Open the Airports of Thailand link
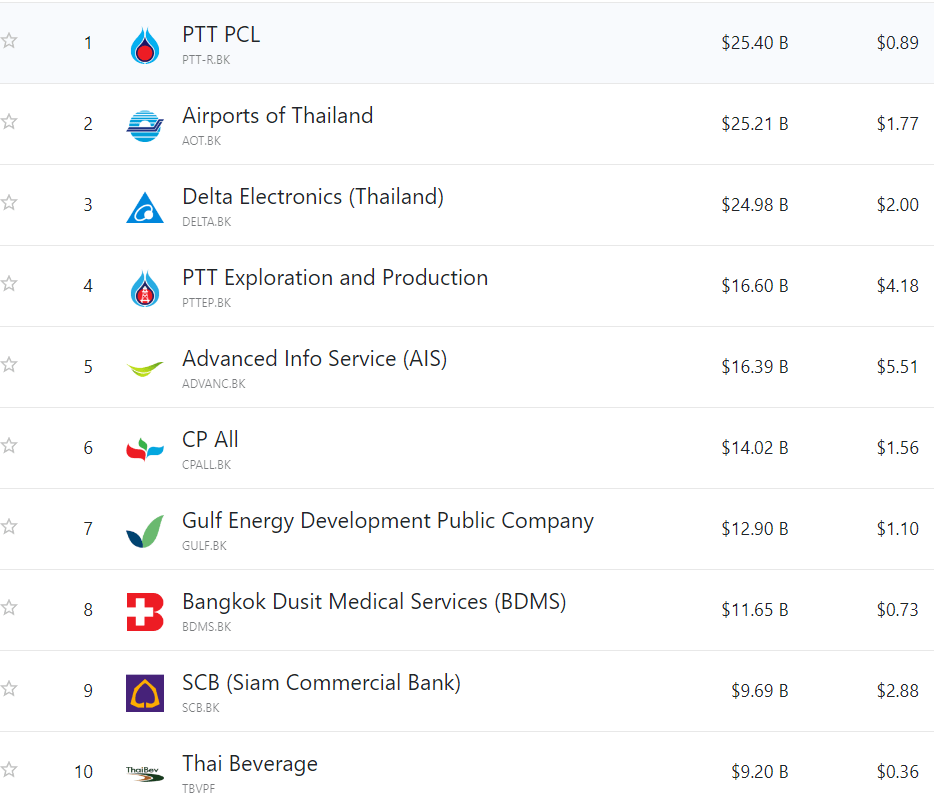The image size is (934, 802). (x=277, y=116)
